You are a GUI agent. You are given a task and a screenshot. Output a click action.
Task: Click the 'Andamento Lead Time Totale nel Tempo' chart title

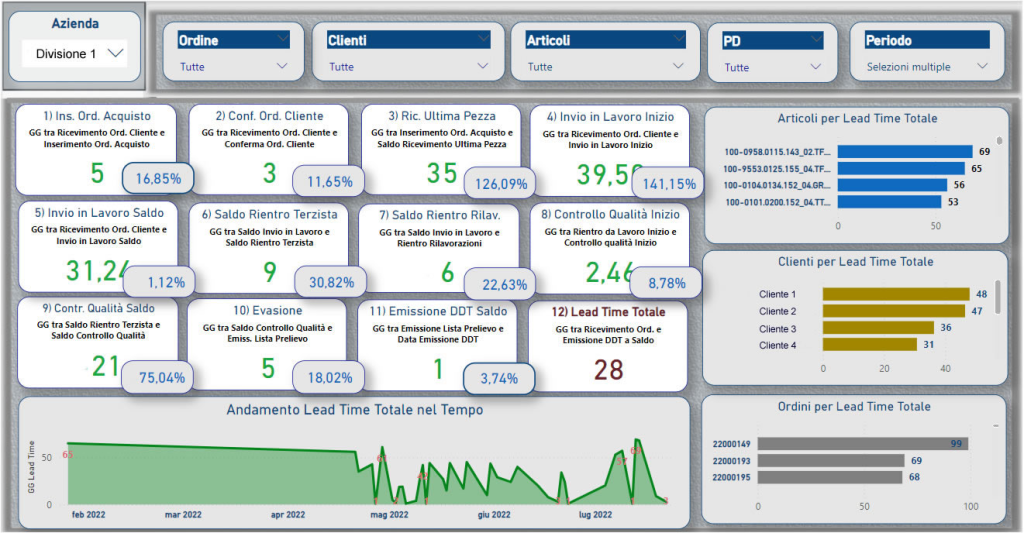click(x=354, y=410)
